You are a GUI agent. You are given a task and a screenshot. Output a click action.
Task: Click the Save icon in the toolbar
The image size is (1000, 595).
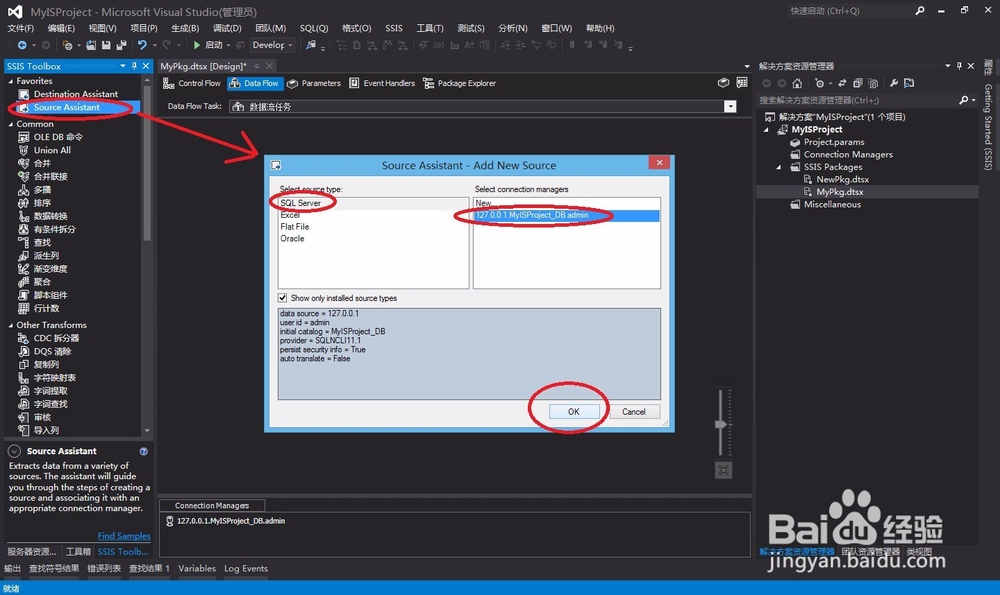point(106,45)
